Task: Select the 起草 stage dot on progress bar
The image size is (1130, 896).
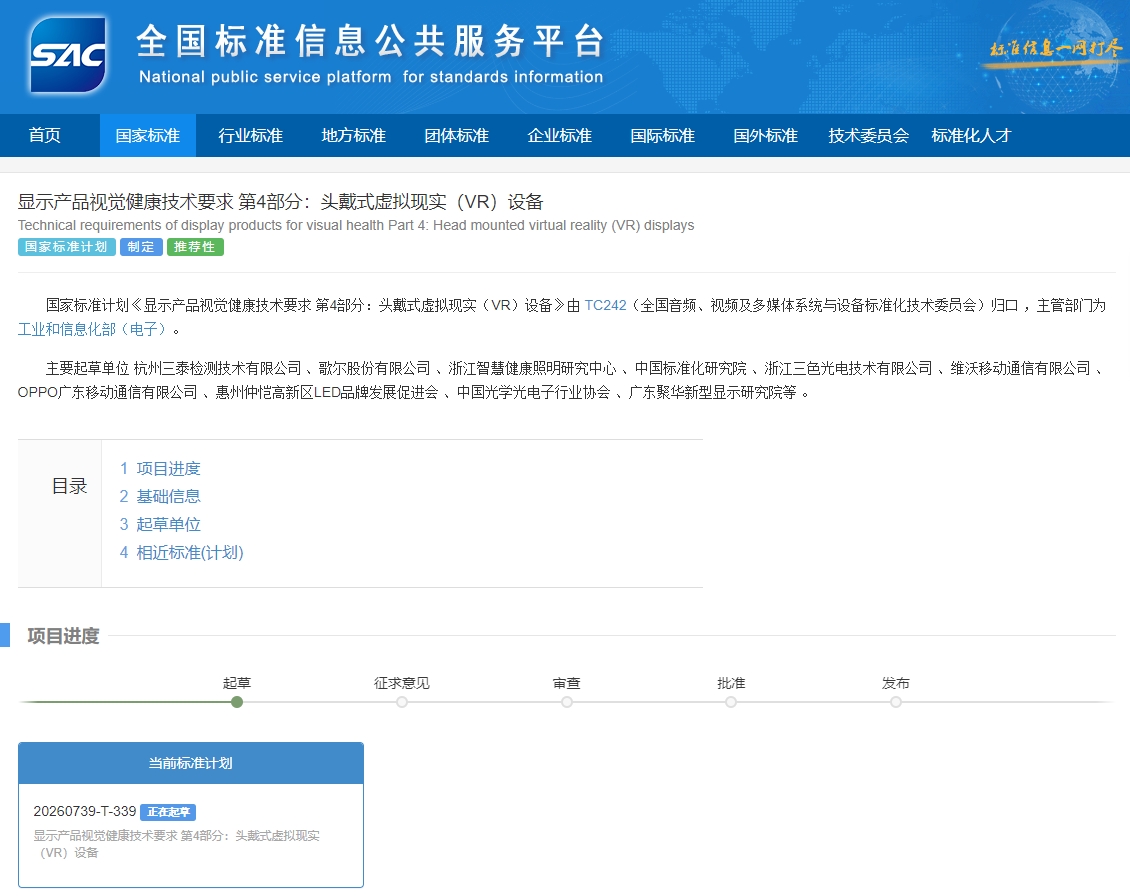Action: click(237, 702)
